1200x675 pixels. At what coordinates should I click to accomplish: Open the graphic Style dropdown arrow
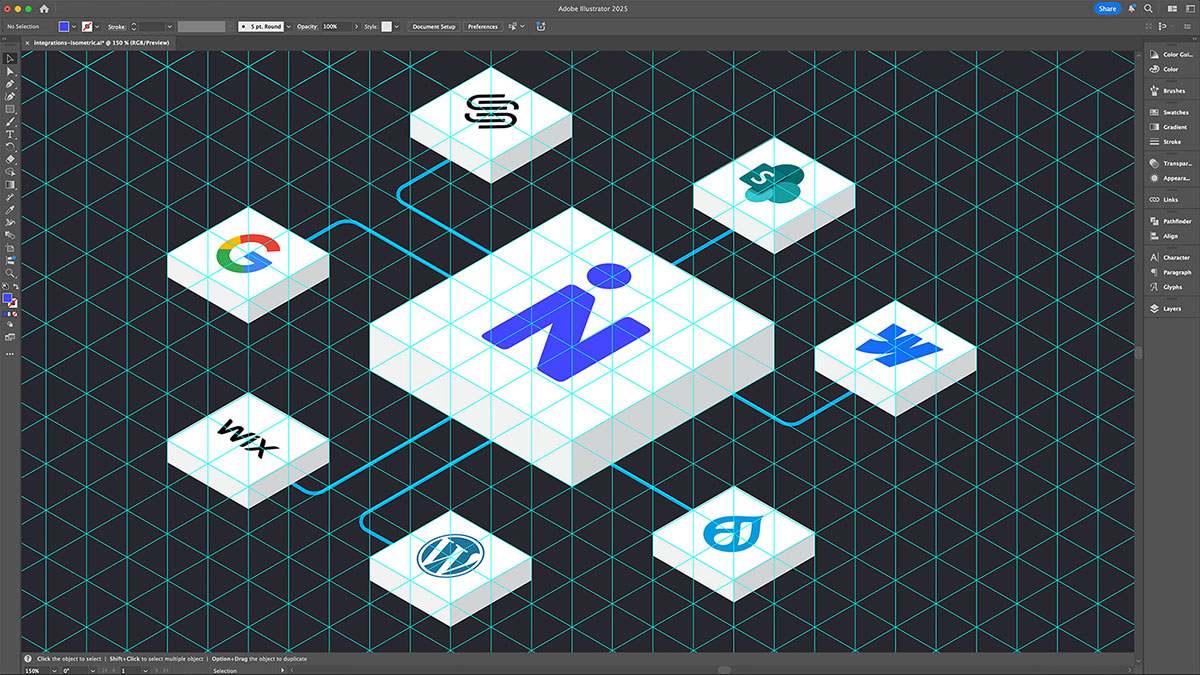tap(397, 26)
